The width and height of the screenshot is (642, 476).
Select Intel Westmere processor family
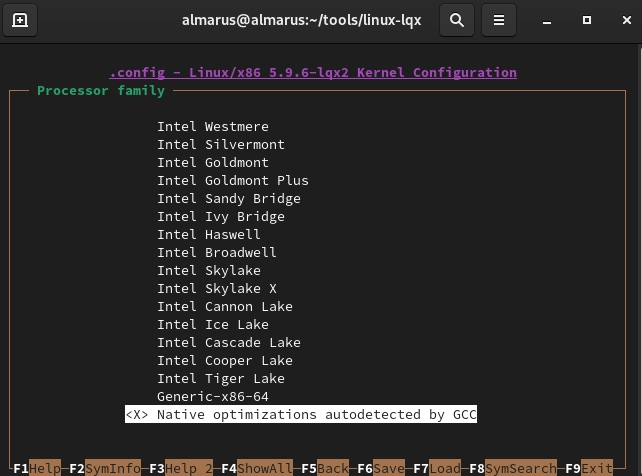pyautogui.click(x=213, y=126)
